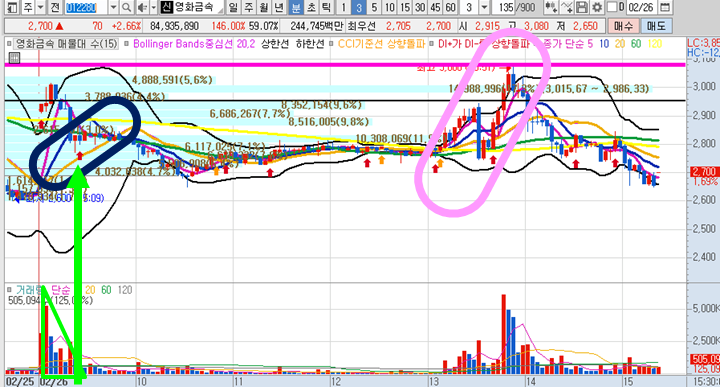Select the 15-minute interval button

click(405, 7)
